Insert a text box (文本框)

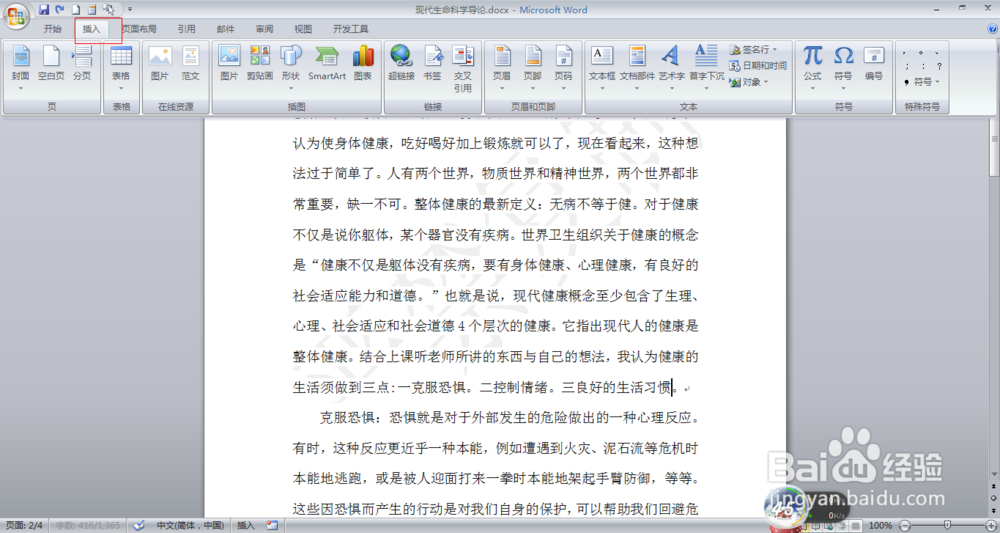click(602, 64)
